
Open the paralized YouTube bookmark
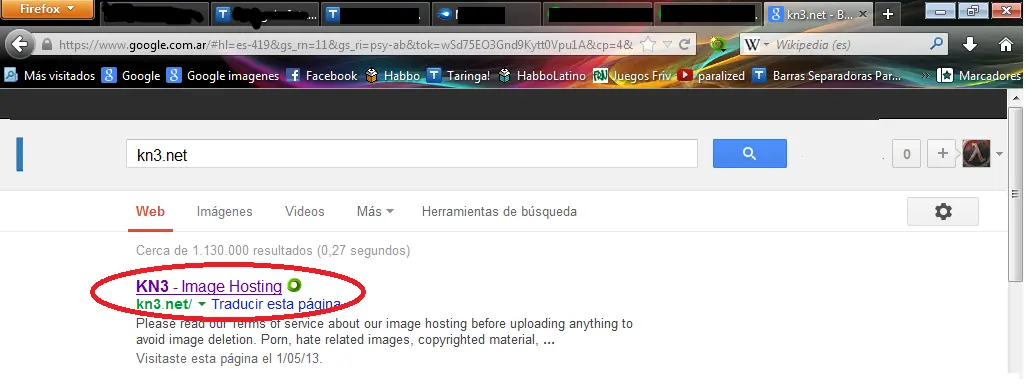point(711,76)
